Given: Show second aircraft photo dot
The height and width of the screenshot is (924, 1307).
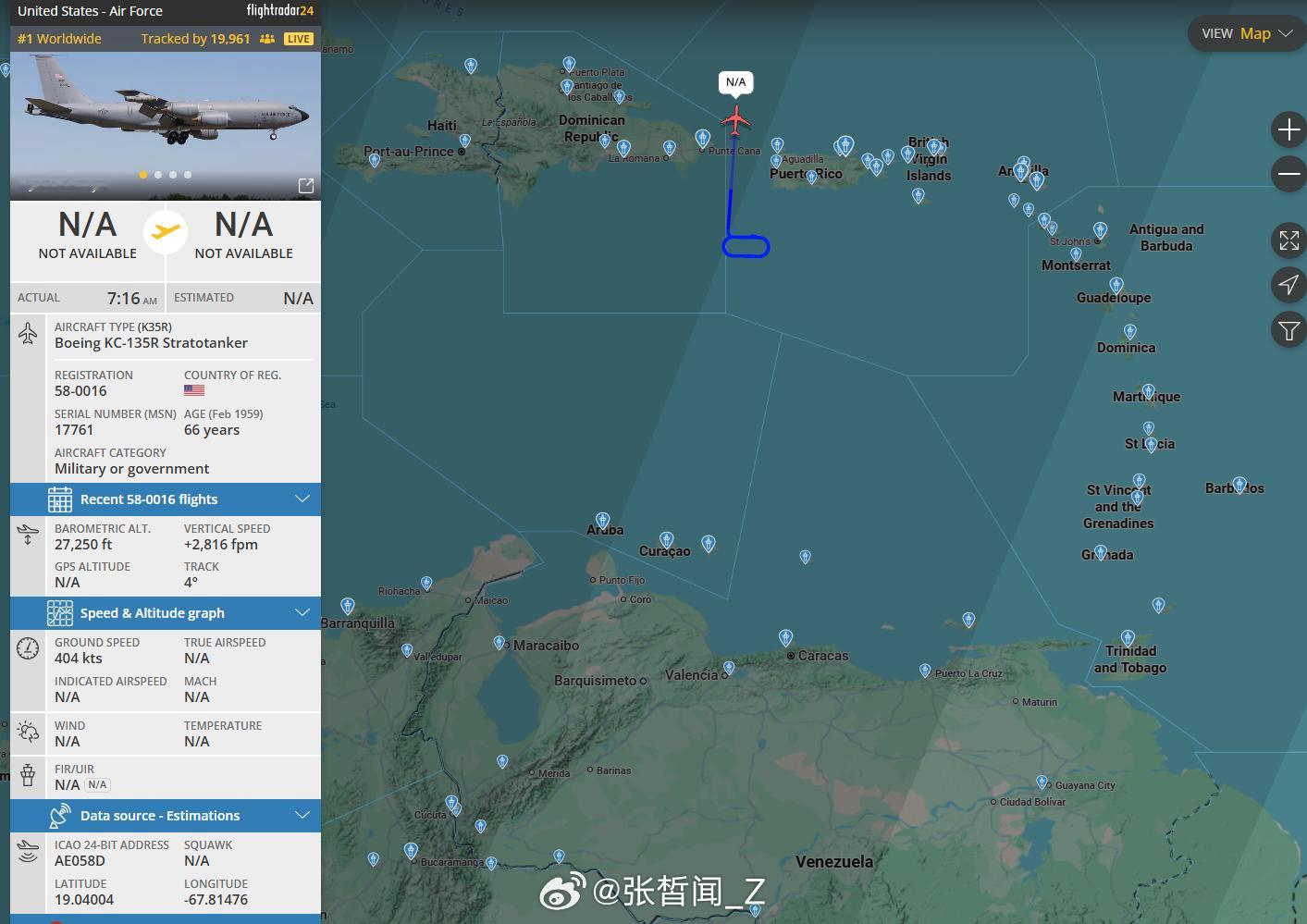Looking at the screenshot, I should 158,174.
